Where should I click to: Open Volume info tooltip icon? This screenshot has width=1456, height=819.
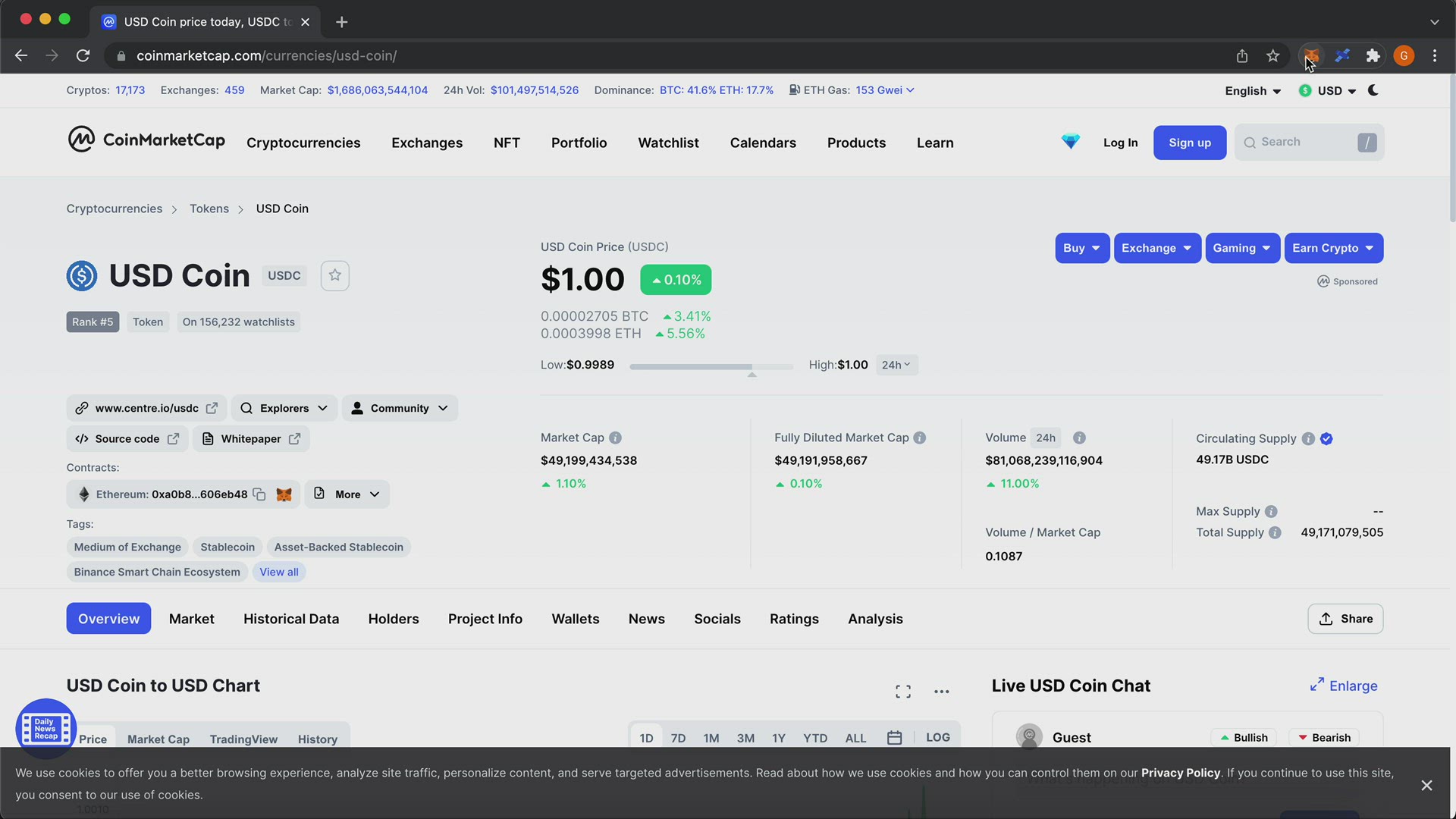pos(1079,438)
